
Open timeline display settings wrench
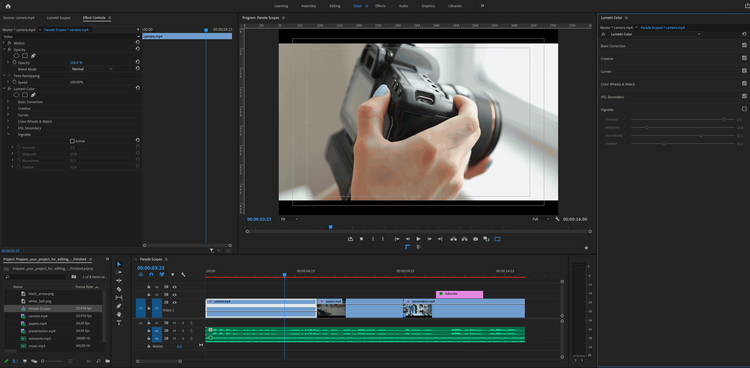click(183, 275)
